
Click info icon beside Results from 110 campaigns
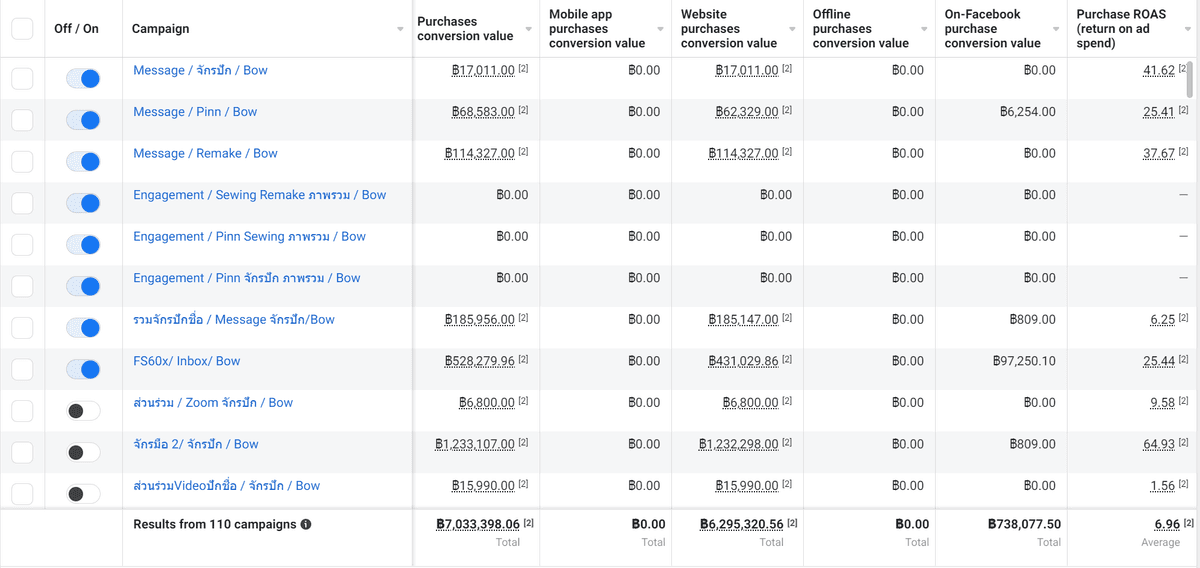[x=306, y=524]
